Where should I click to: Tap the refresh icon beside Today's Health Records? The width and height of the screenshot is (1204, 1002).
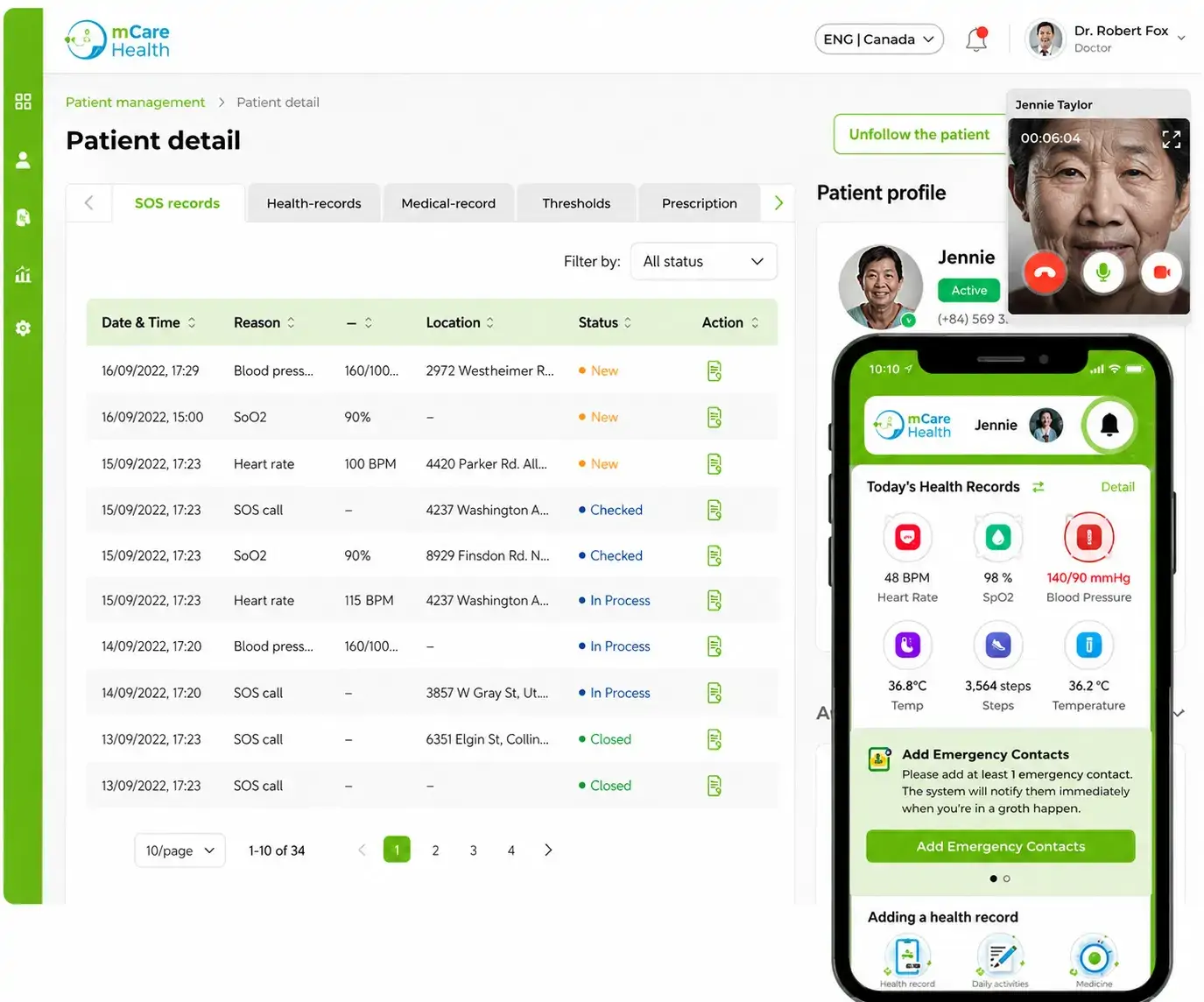point(1039,487)
